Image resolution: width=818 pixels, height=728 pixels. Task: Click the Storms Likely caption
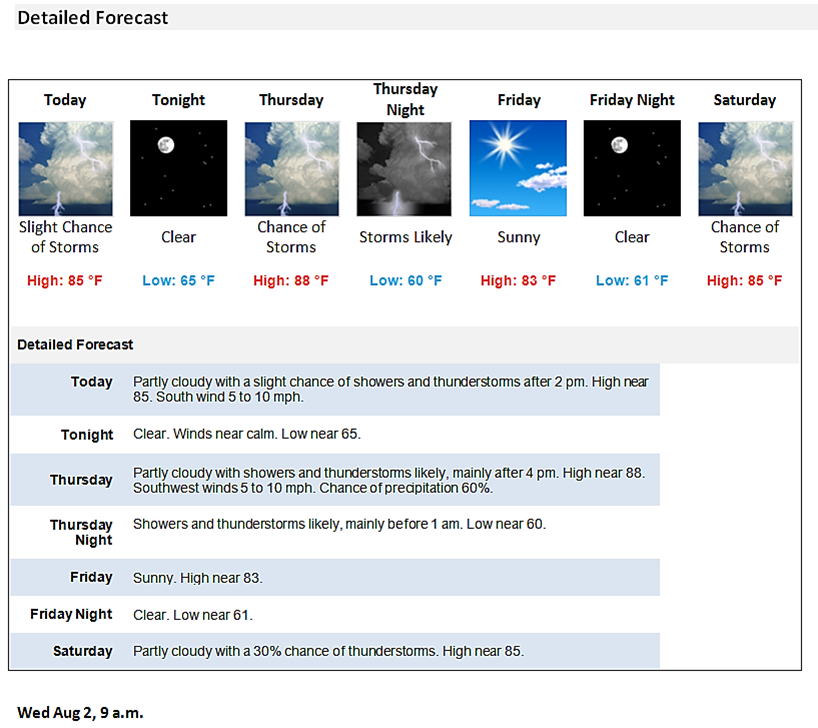tap(405, 237)
